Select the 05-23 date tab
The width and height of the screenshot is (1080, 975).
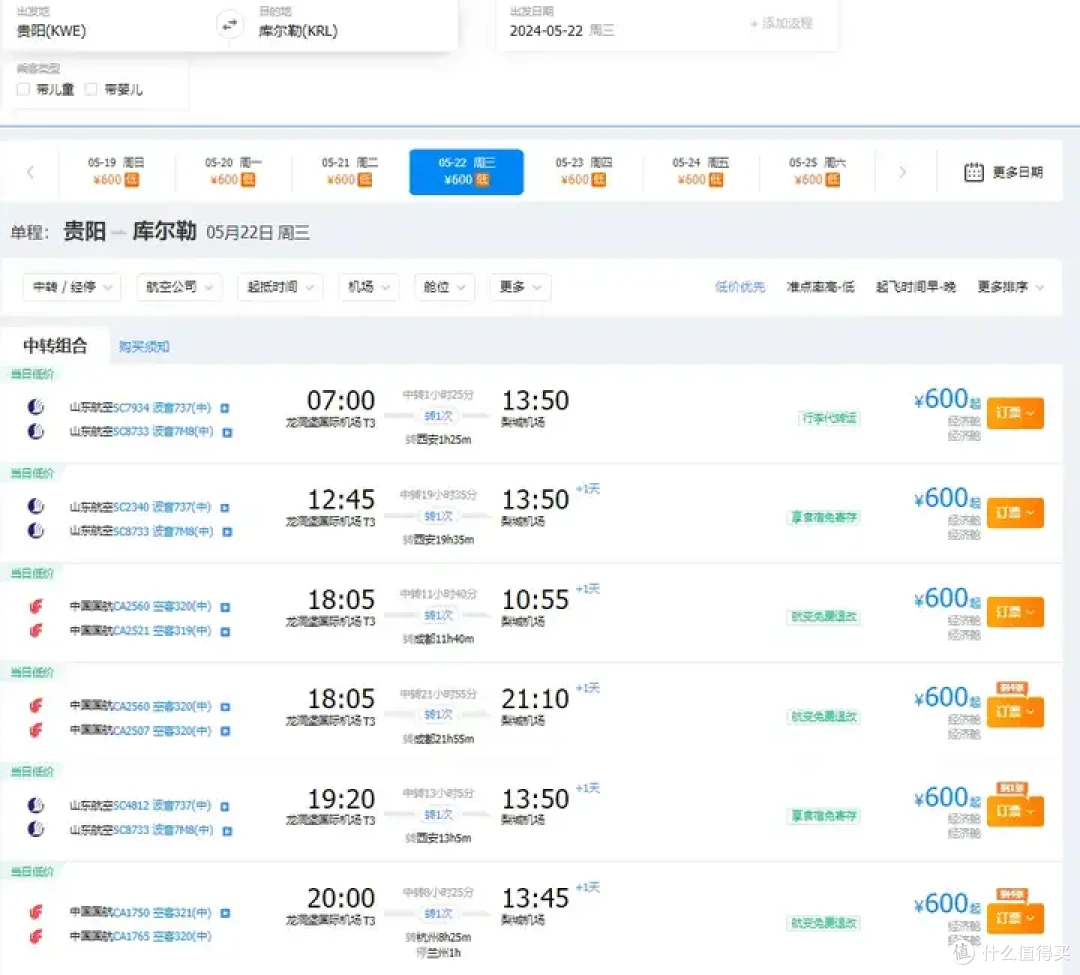[583, 171]
